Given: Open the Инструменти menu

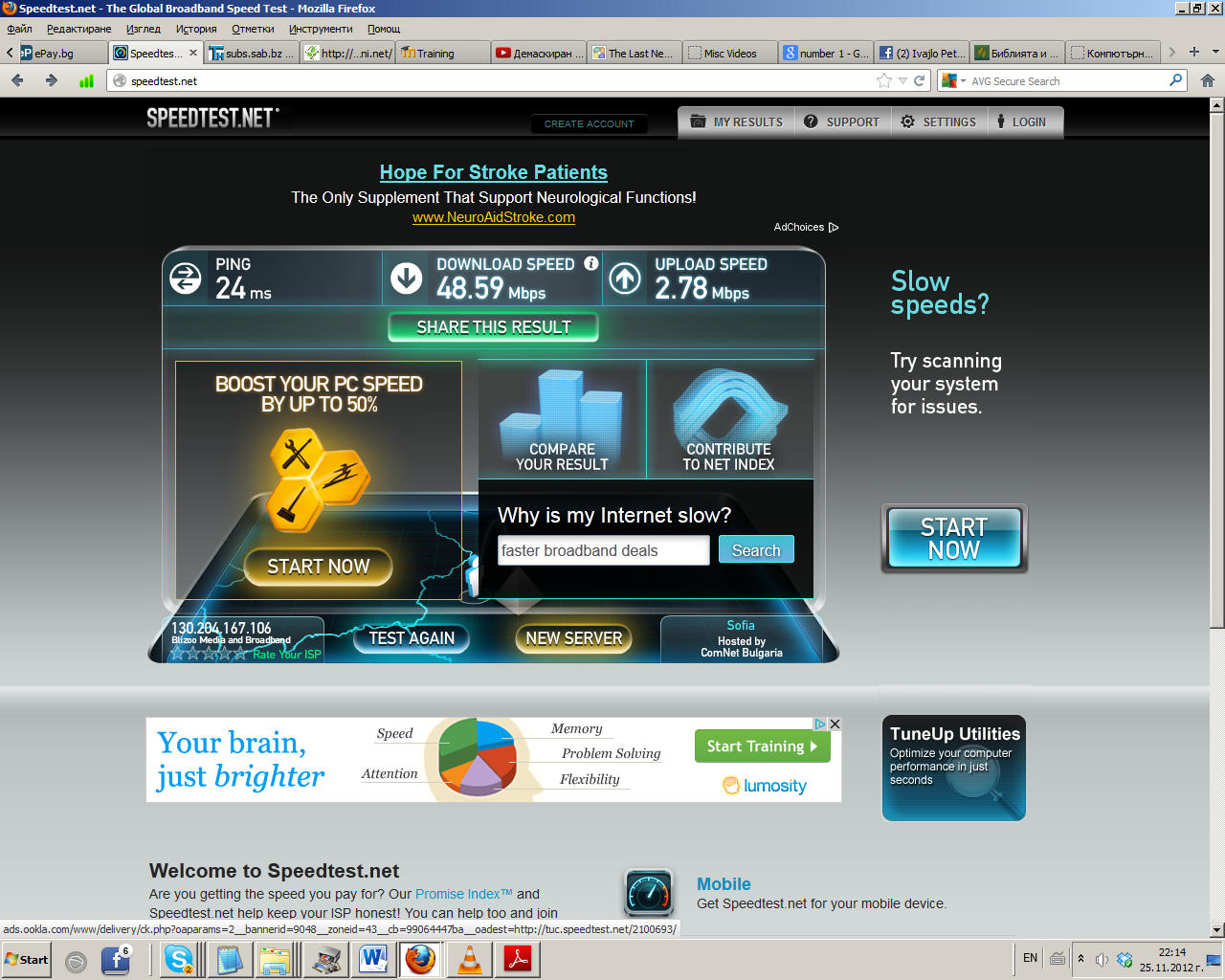Looking at the screenshot, I should click(321, 29).
